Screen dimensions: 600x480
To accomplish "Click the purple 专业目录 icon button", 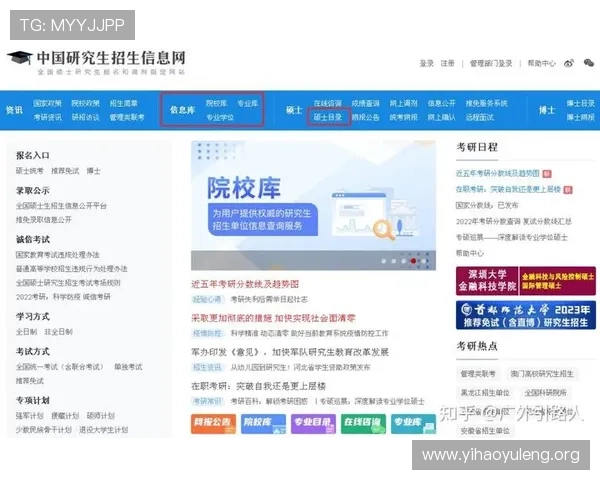I will click(313, 424).
